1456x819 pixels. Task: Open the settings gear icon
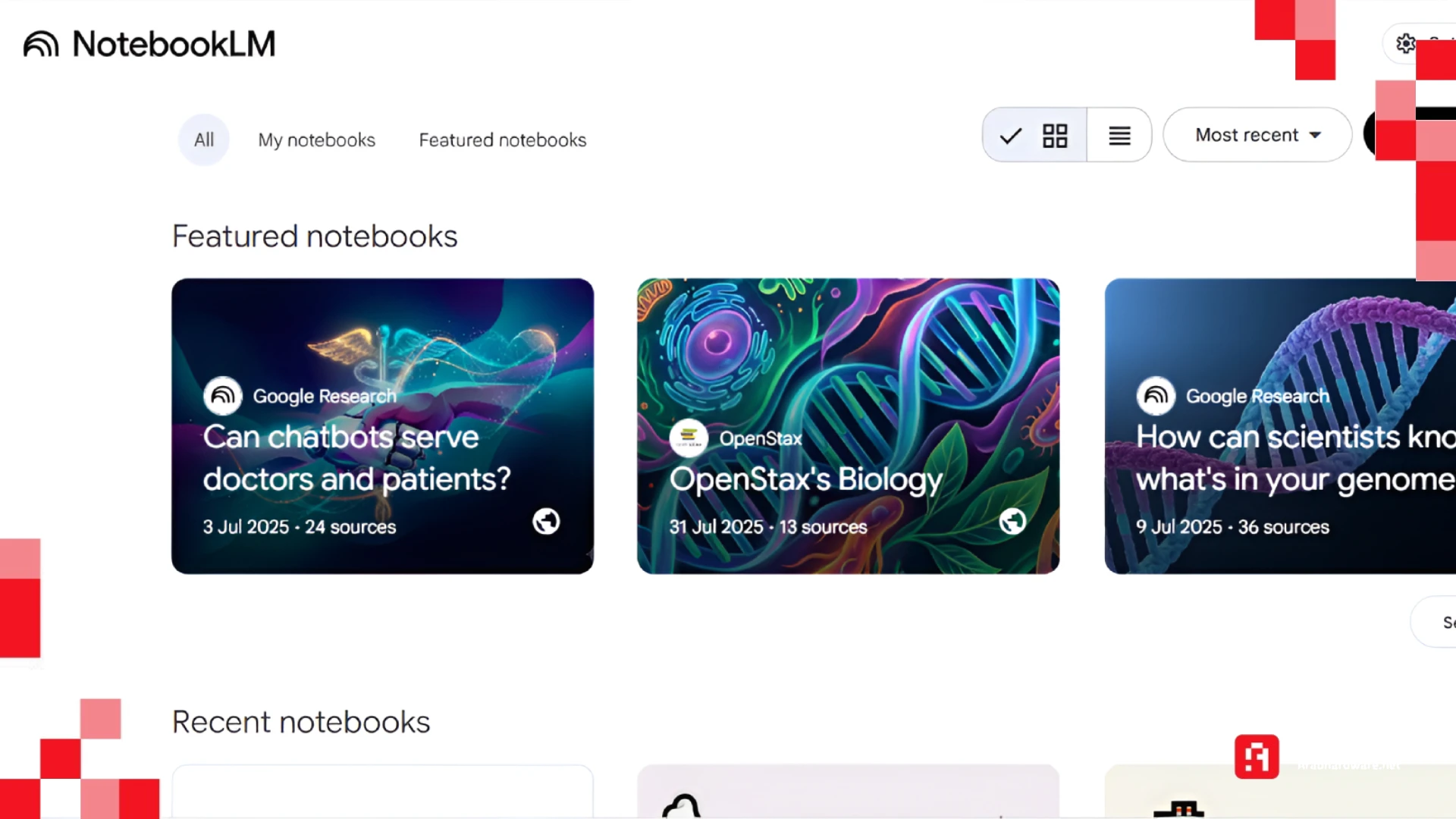(1405, 43)
